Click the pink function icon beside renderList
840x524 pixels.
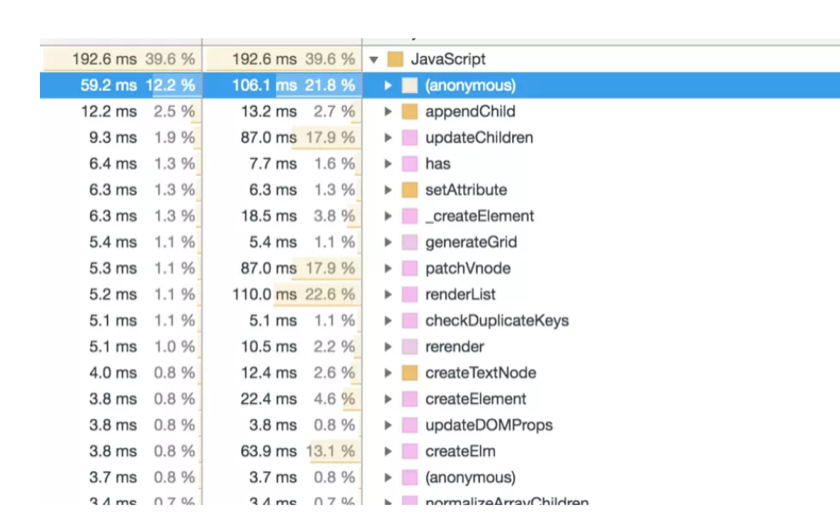[410, 295]
